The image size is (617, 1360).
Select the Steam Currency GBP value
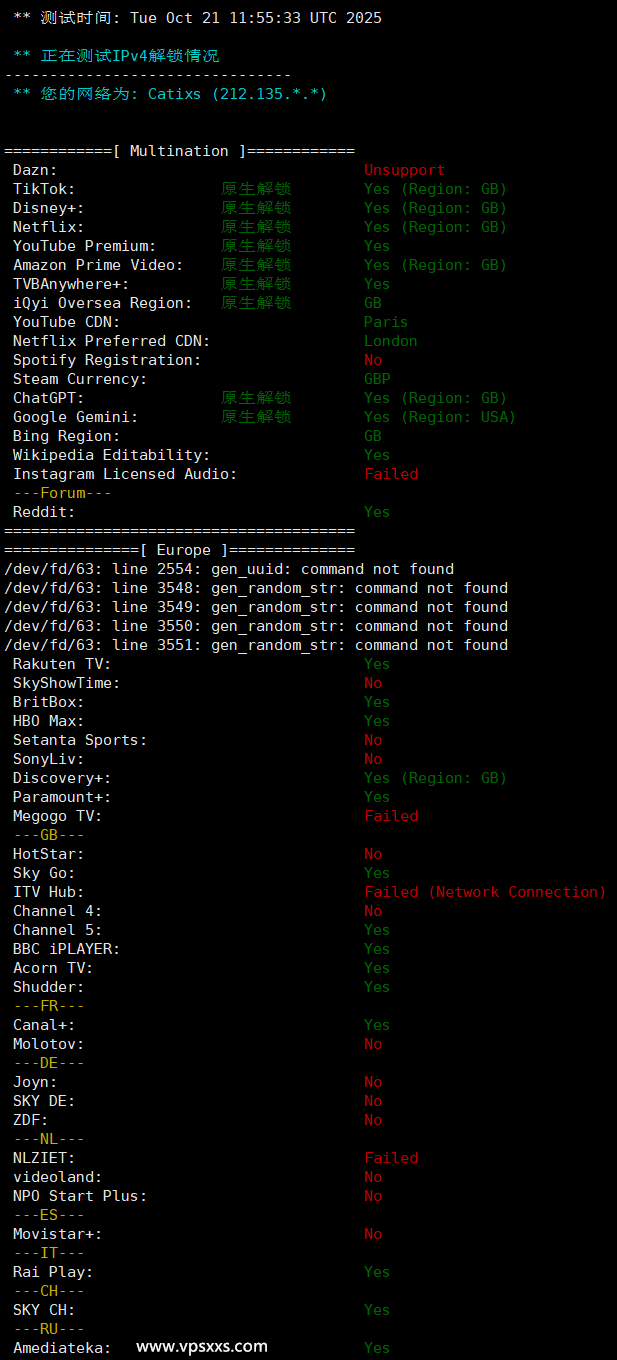click(377, 379)
